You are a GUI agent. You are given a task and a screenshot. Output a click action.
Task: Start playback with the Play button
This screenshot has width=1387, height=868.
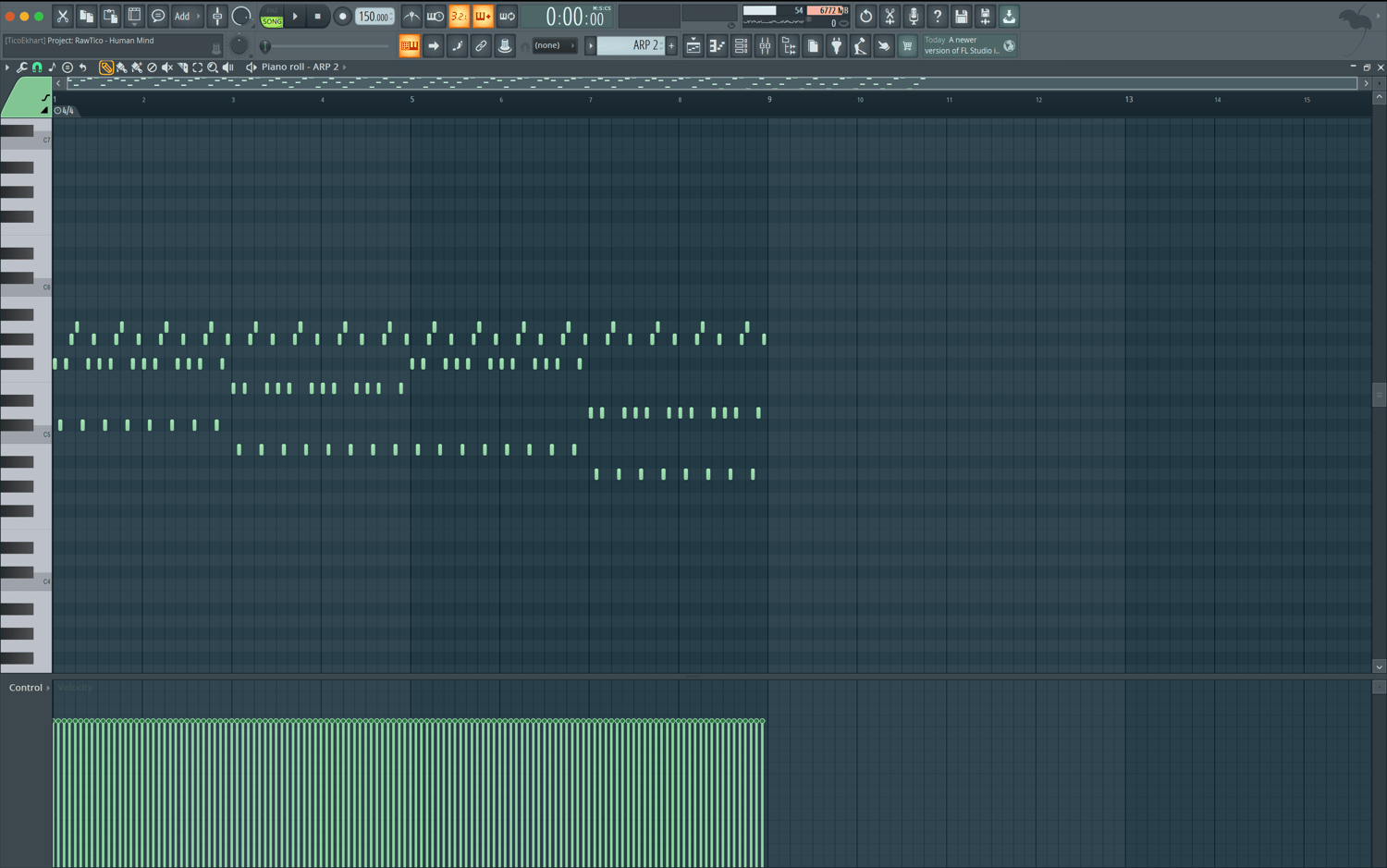coord(296,17)
